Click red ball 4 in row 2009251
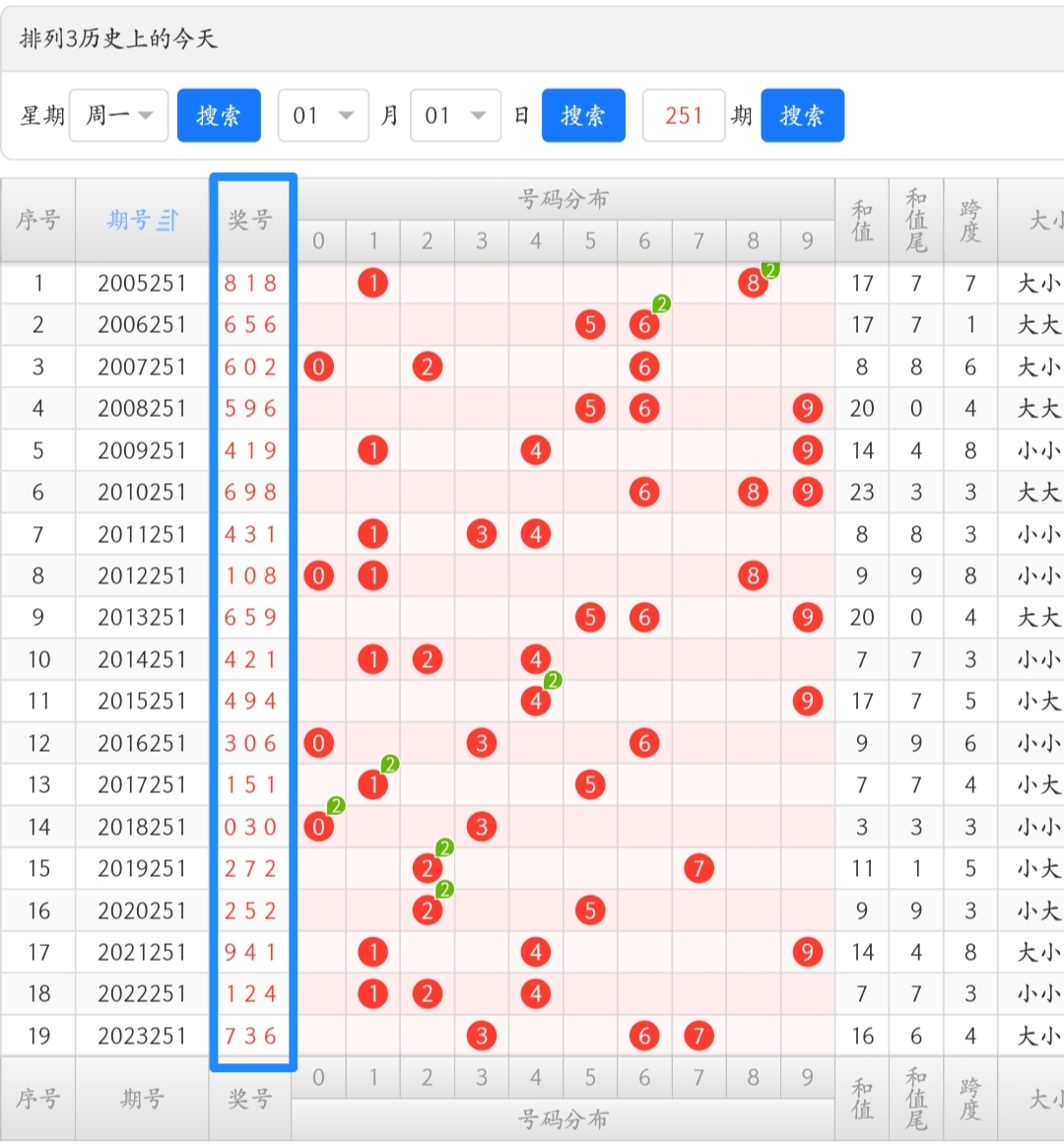Screen dimensions: 1064x1146 536,450
